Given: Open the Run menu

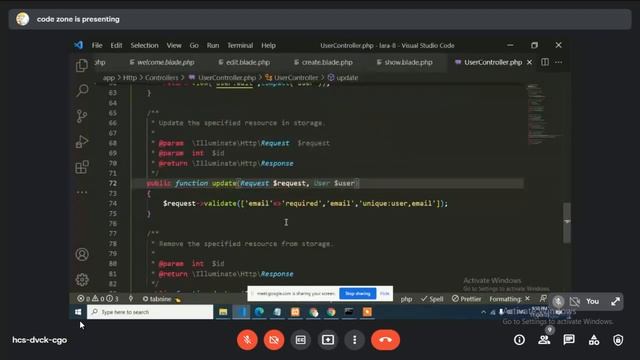Looking at the screenshot, I should pos(213,45).
